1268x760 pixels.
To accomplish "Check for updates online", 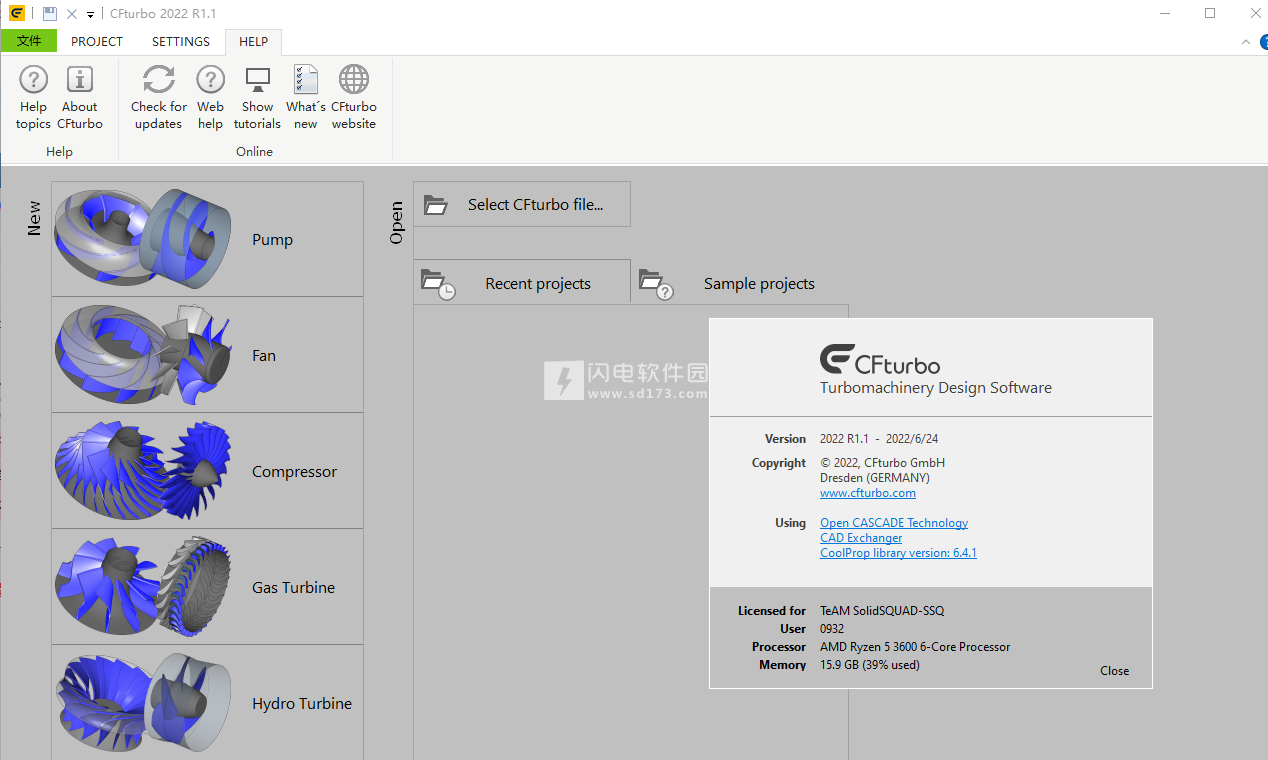I will pos(158,98).
